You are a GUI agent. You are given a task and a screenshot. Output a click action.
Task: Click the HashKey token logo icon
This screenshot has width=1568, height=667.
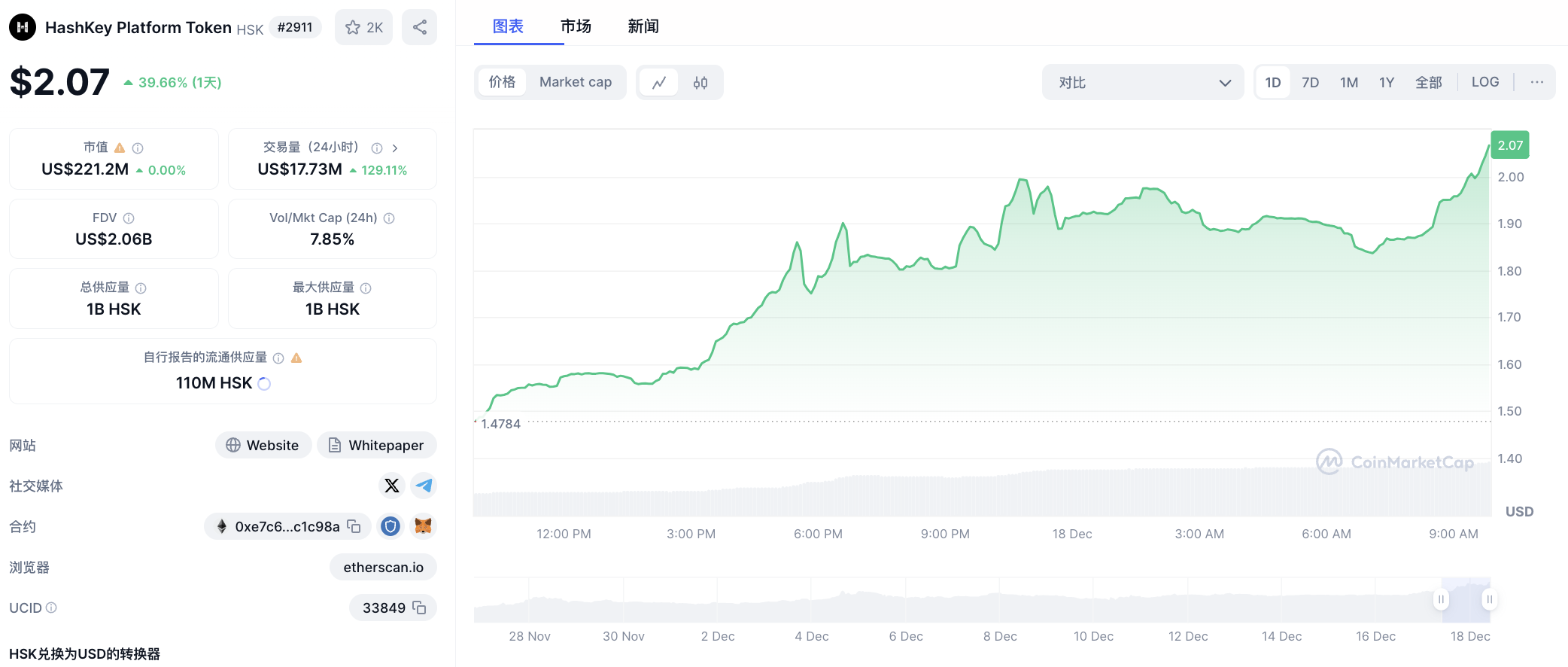pos(23,27)
